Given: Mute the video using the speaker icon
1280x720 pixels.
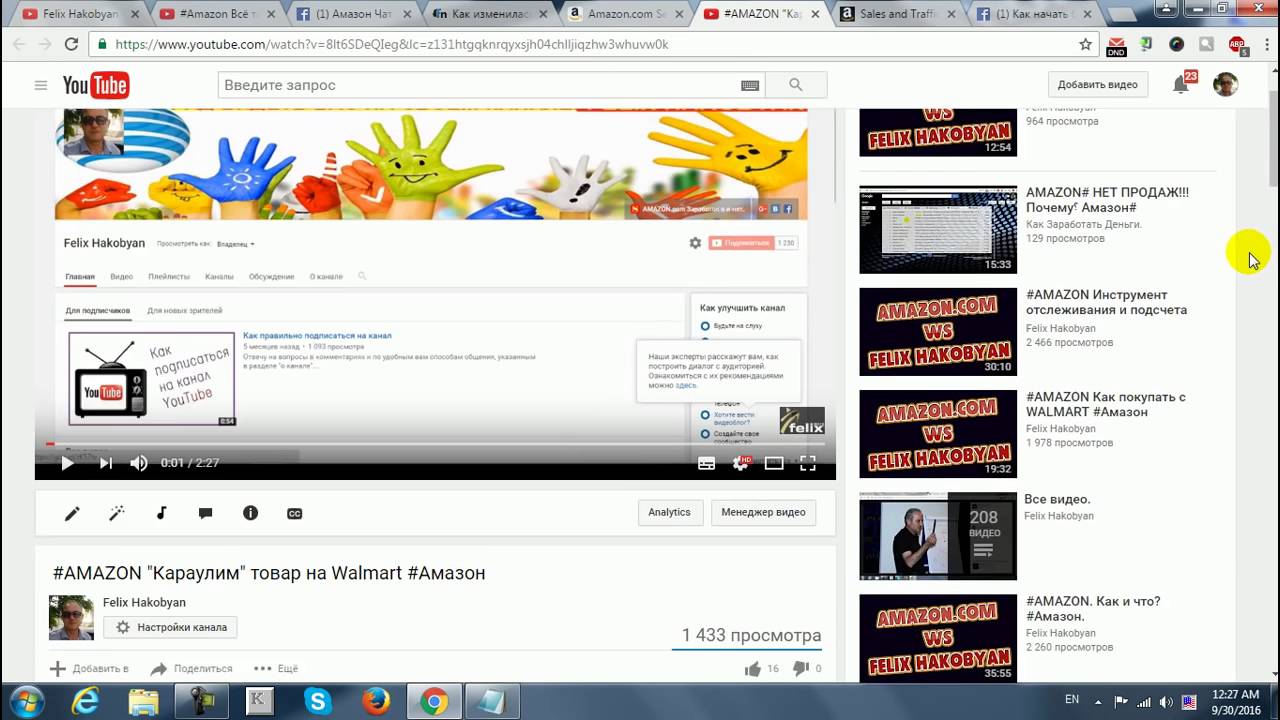Looking at the screenshot, I should point(139,463).
